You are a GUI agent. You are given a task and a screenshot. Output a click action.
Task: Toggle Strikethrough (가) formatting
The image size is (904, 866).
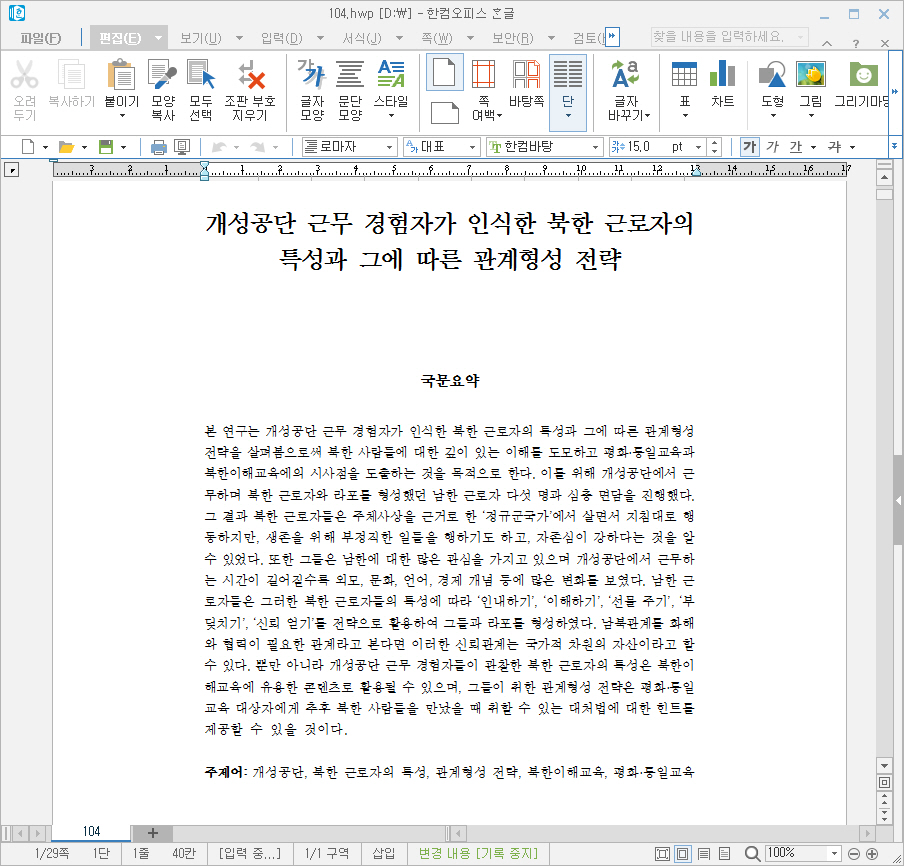[x=834, y=147]
